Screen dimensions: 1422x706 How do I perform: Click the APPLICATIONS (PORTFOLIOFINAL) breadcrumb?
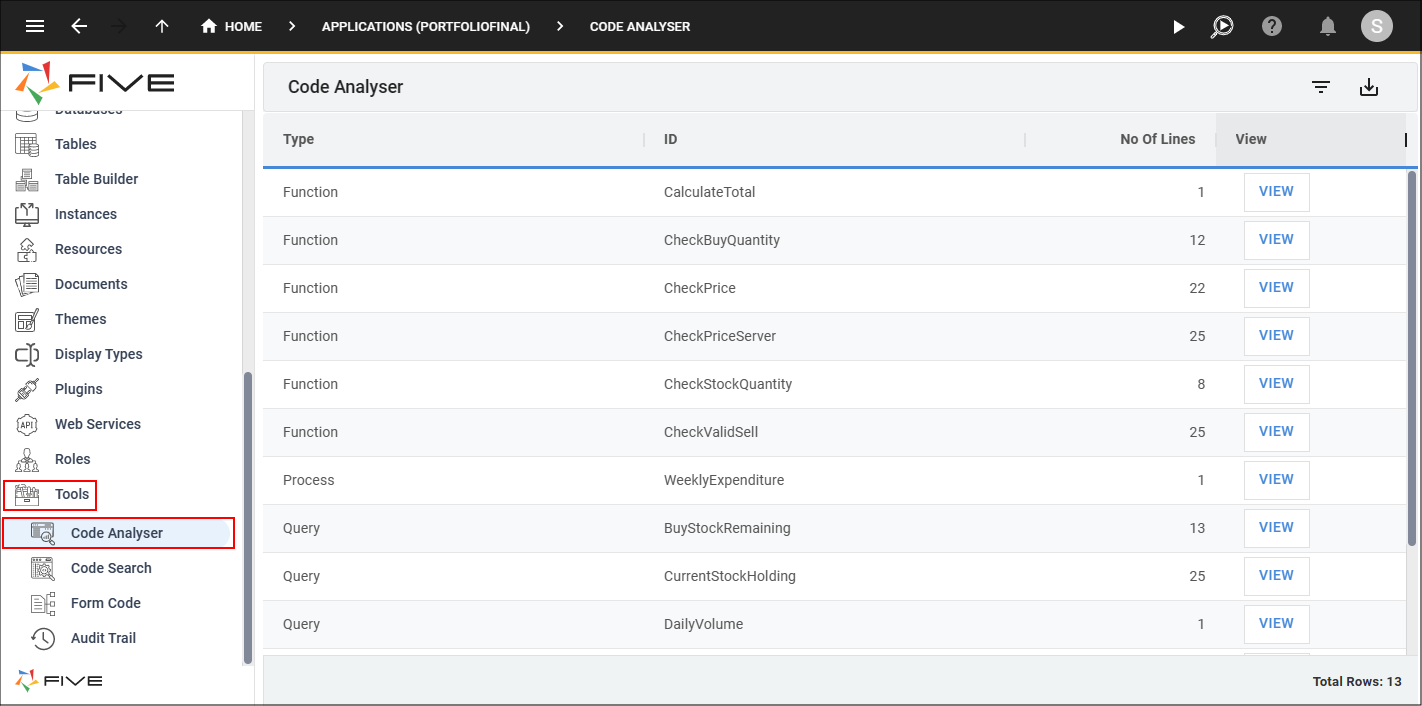[426, 27]
